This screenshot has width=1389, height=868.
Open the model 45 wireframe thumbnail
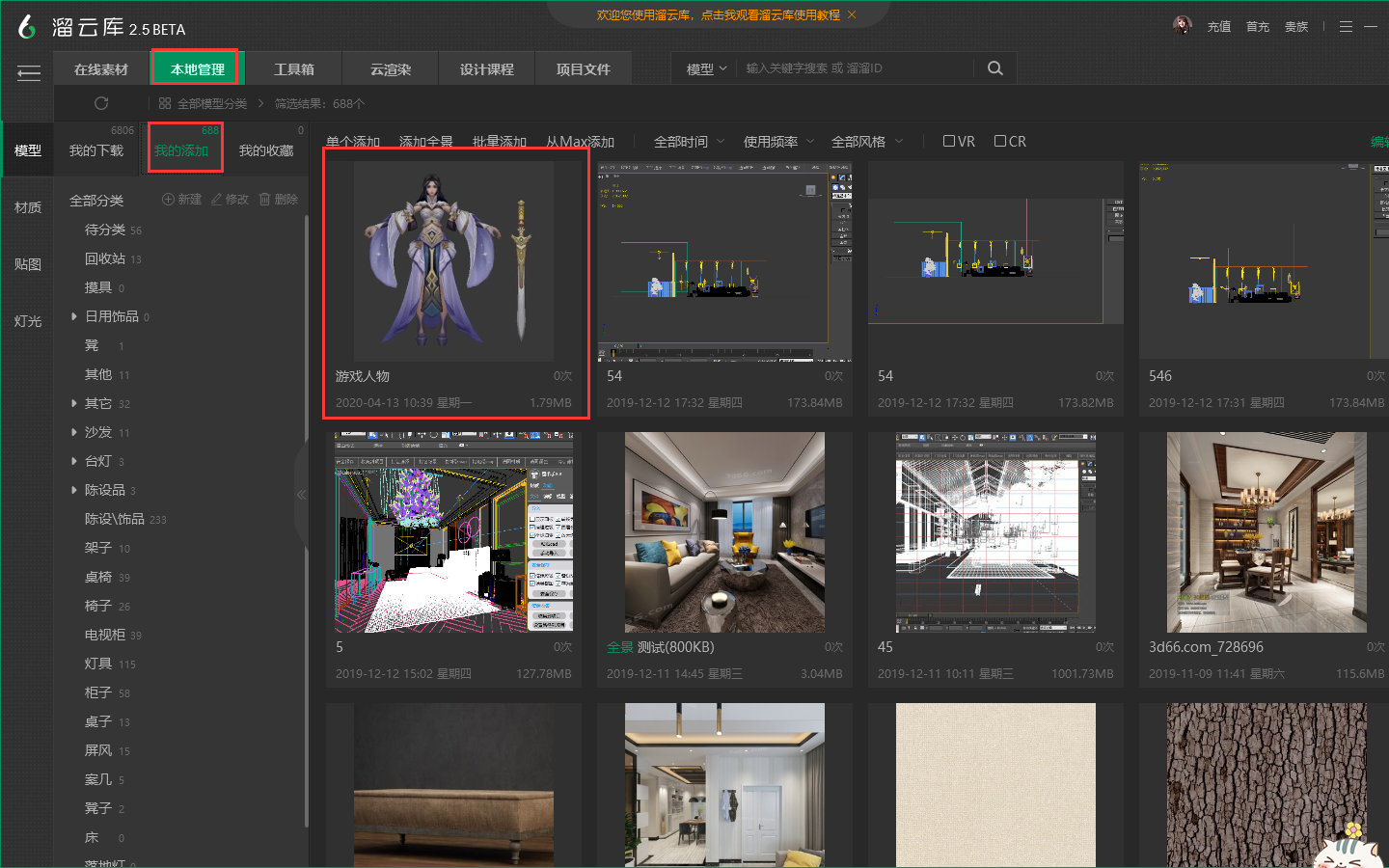pyautogui.click(x=995, y=532)
